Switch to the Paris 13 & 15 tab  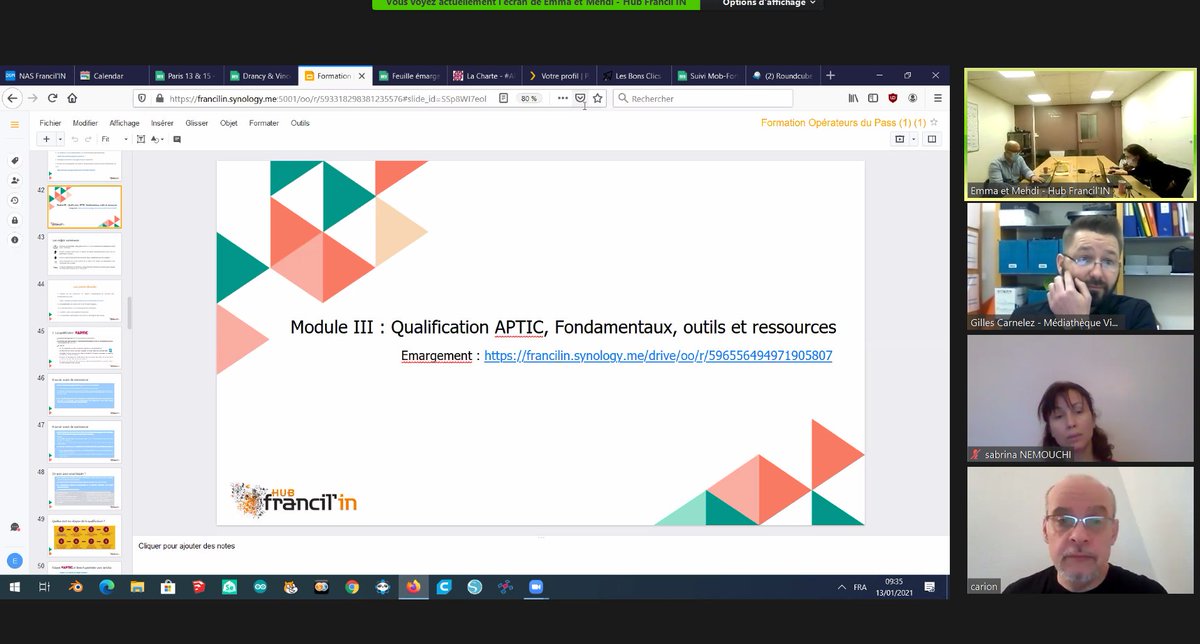click(186, 75)
